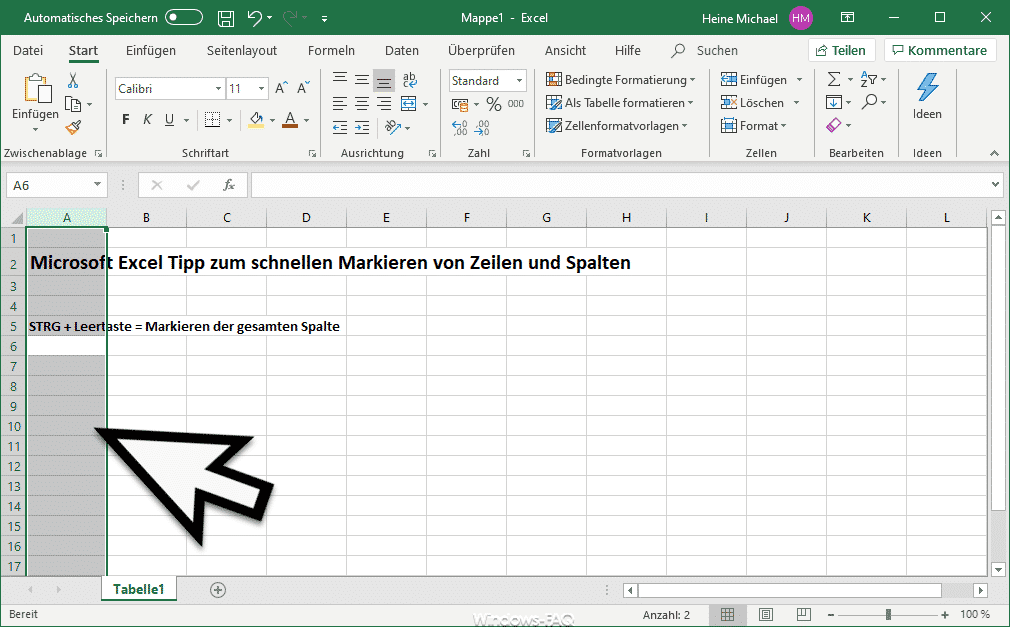Apply red font color A

coord(290,119)
